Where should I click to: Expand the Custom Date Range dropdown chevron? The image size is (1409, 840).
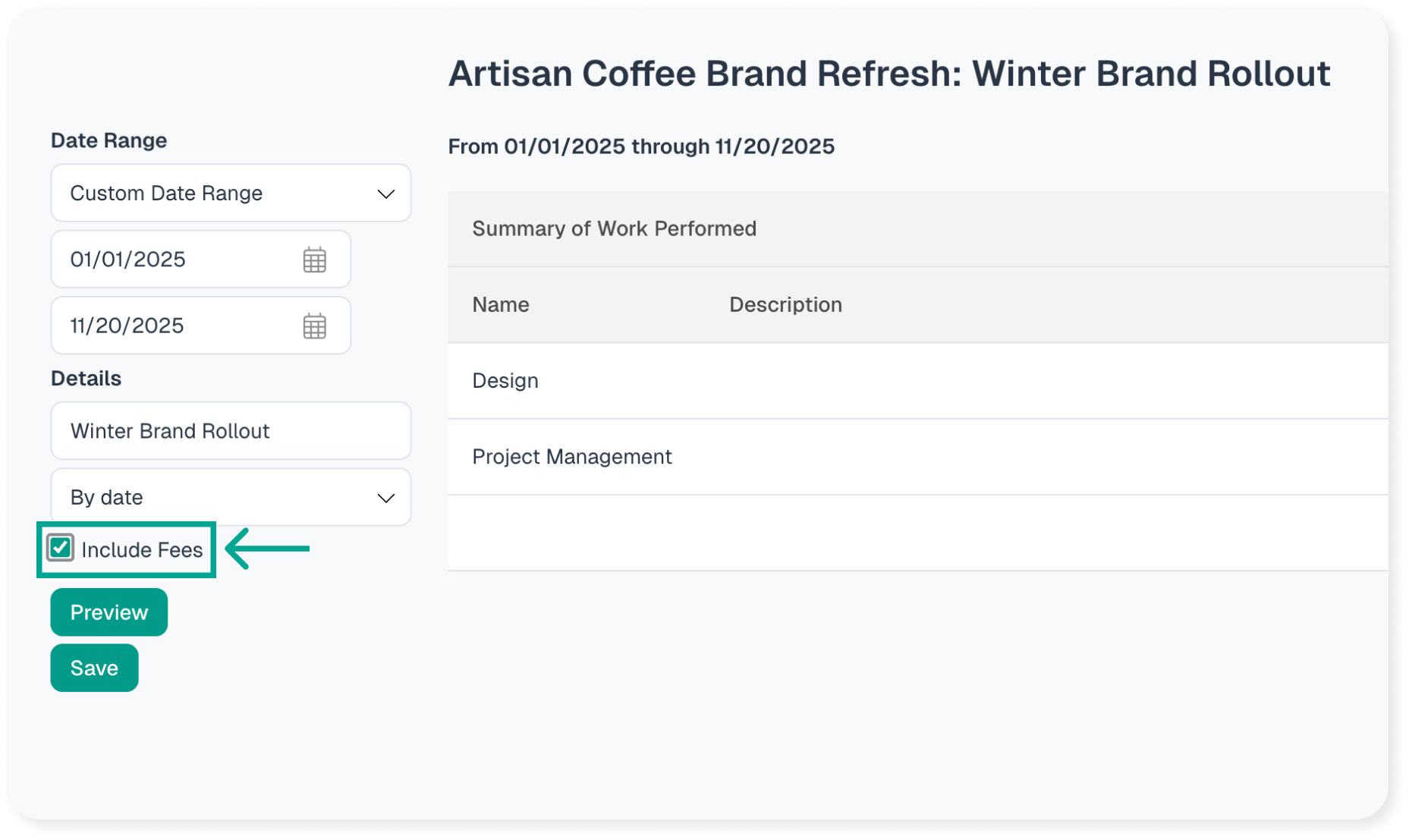(x=385, y=194)
